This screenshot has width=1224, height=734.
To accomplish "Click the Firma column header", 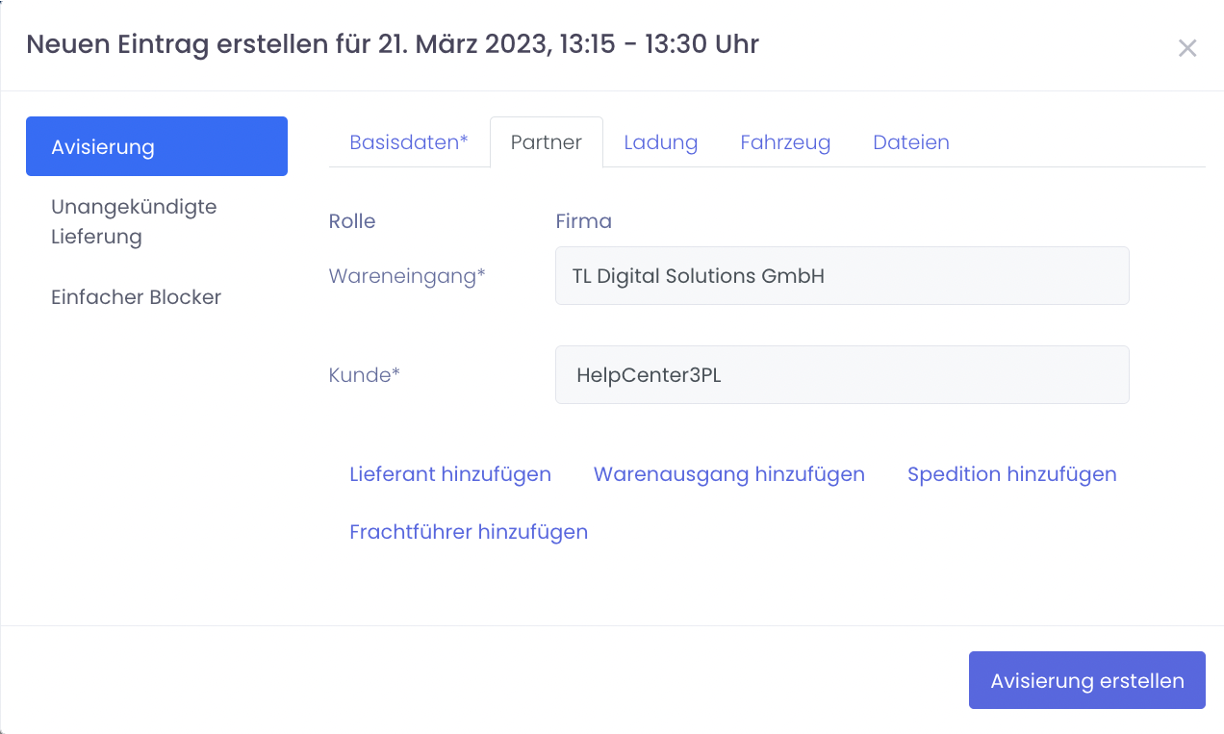I will click(583, 221).
